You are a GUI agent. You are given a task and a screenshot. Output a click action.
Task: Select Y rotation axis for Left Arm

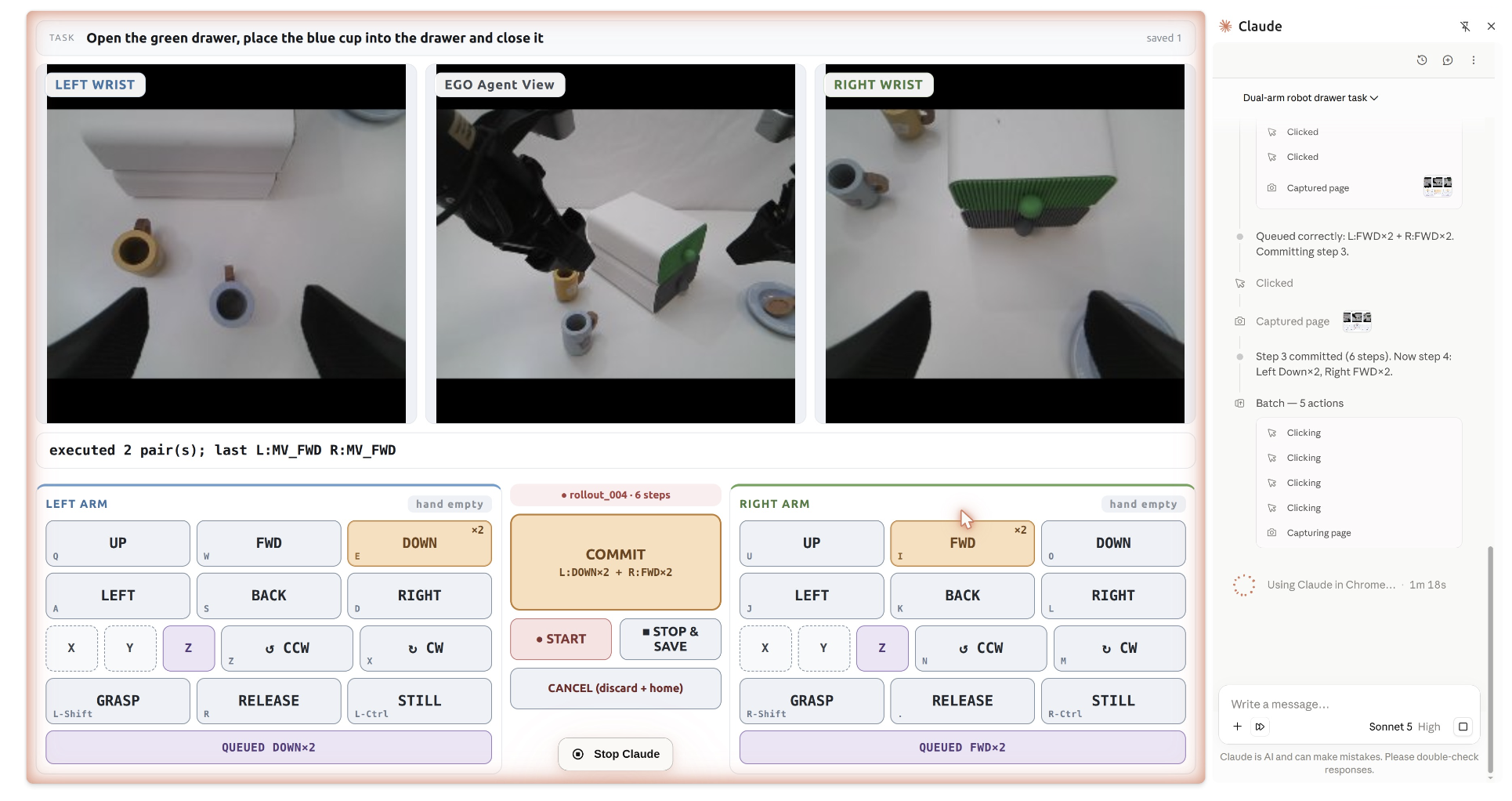pos(130,648)
